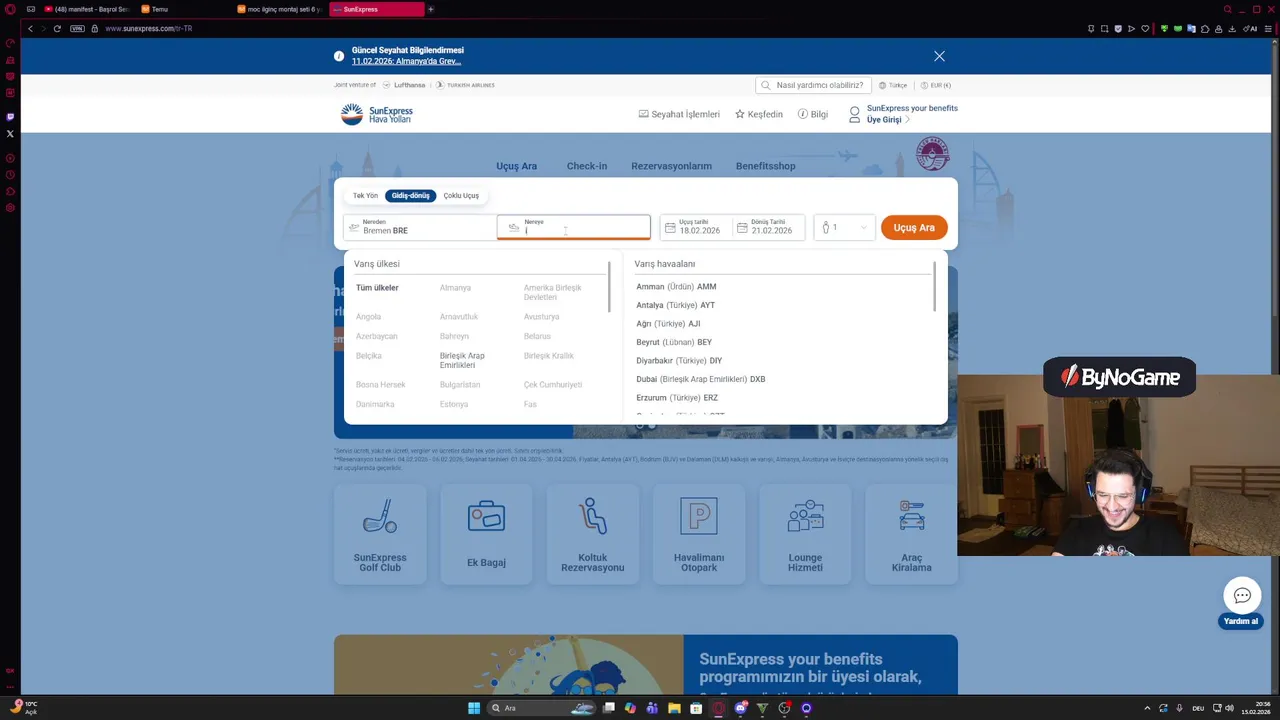The image size is (1280, 720).
Task: Open the browser easy setup menu icon
Action: point(1266,28)
